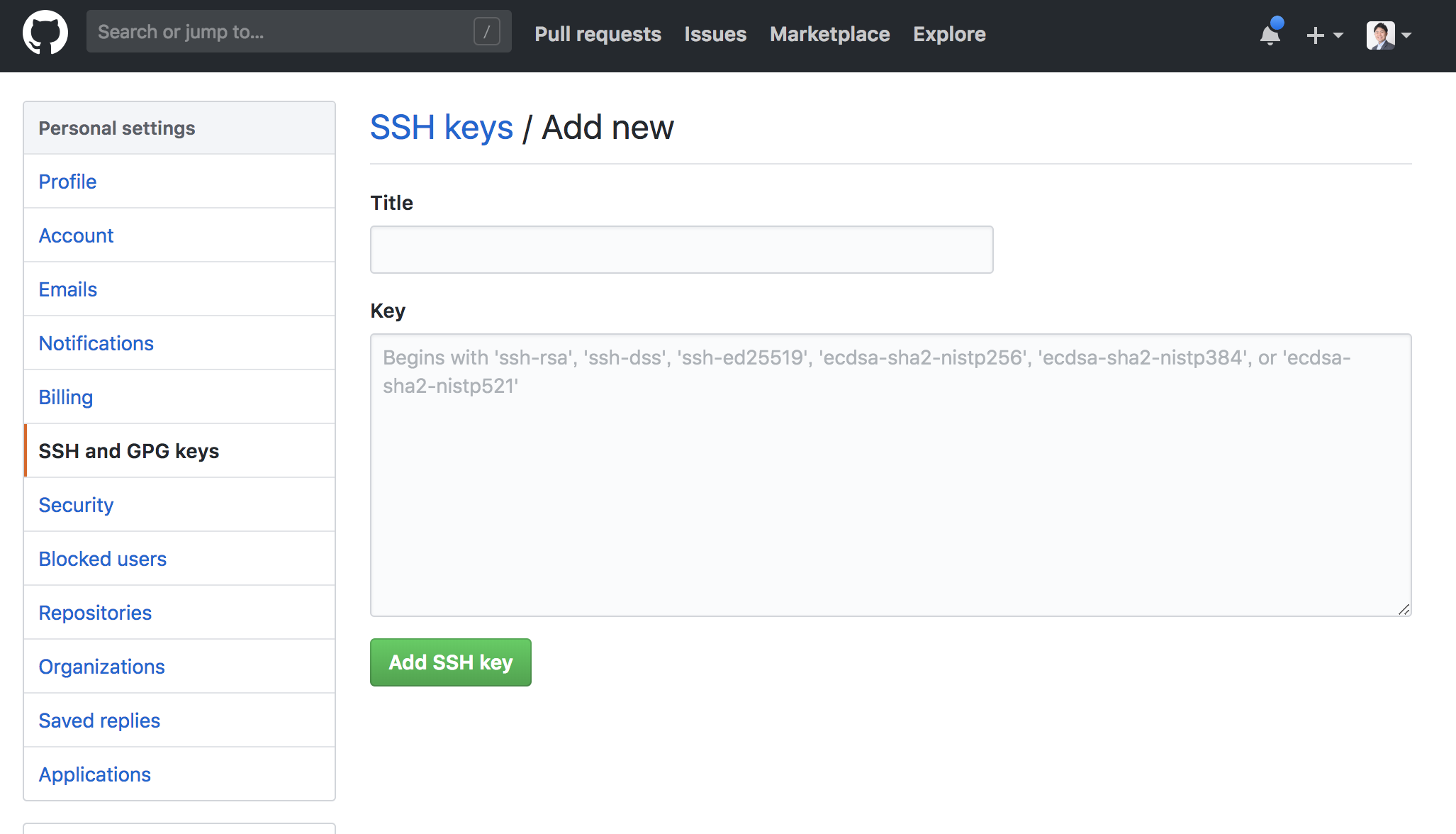Click the Key textarea resize handle
1456x834 pixels.
[x=1404, y=609]
